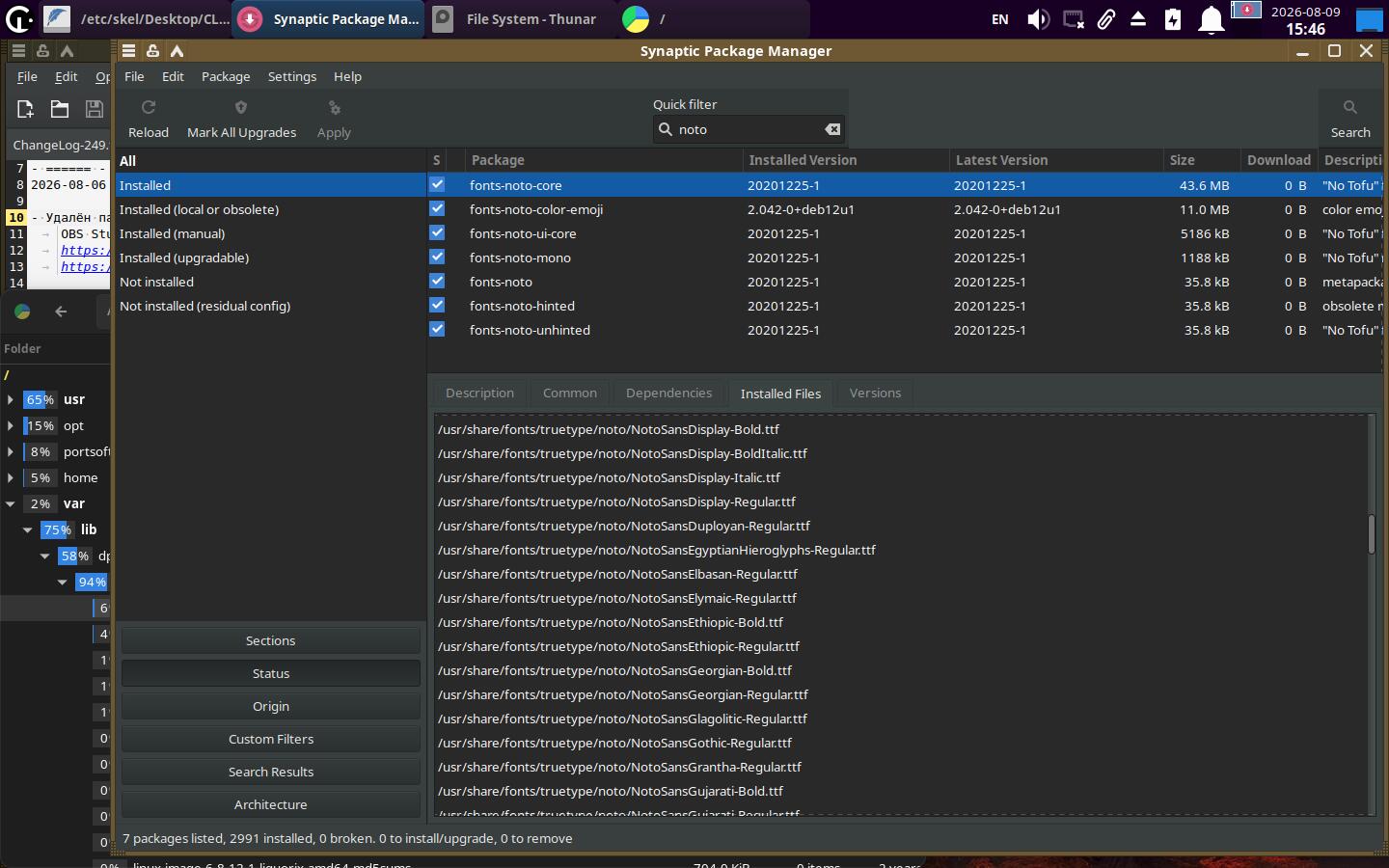The image size is (1389, 868).
Task: Click the Search Results filter button
Action: click(270, 772)
